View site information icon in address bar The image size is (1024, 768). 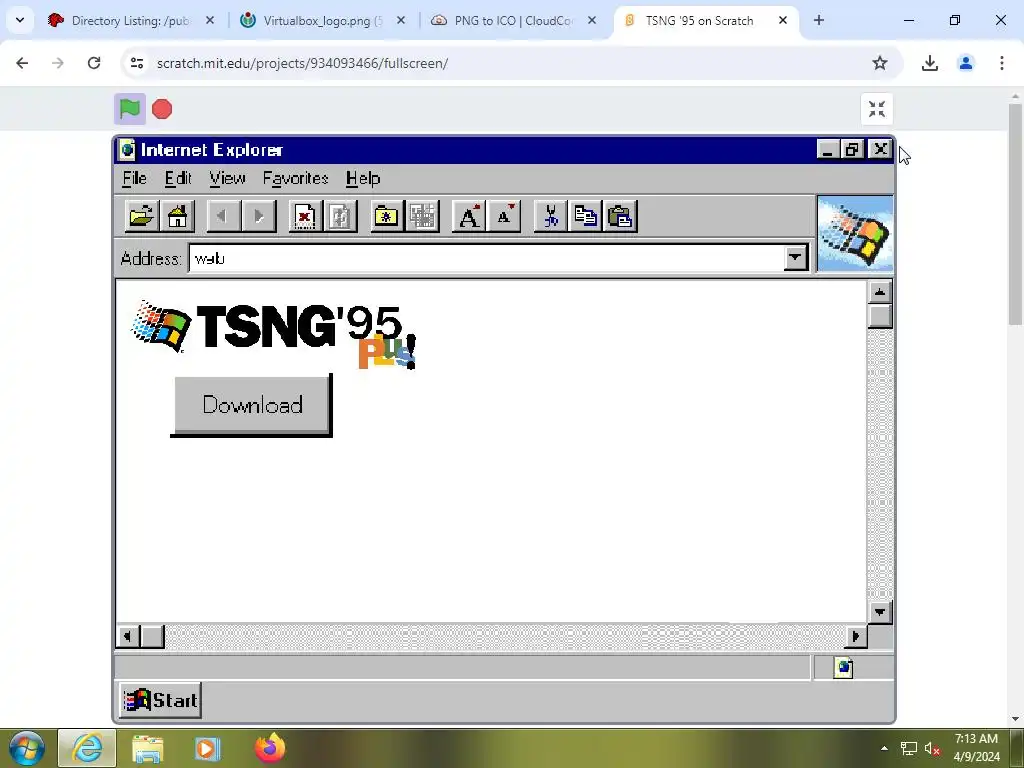point(136,63)
